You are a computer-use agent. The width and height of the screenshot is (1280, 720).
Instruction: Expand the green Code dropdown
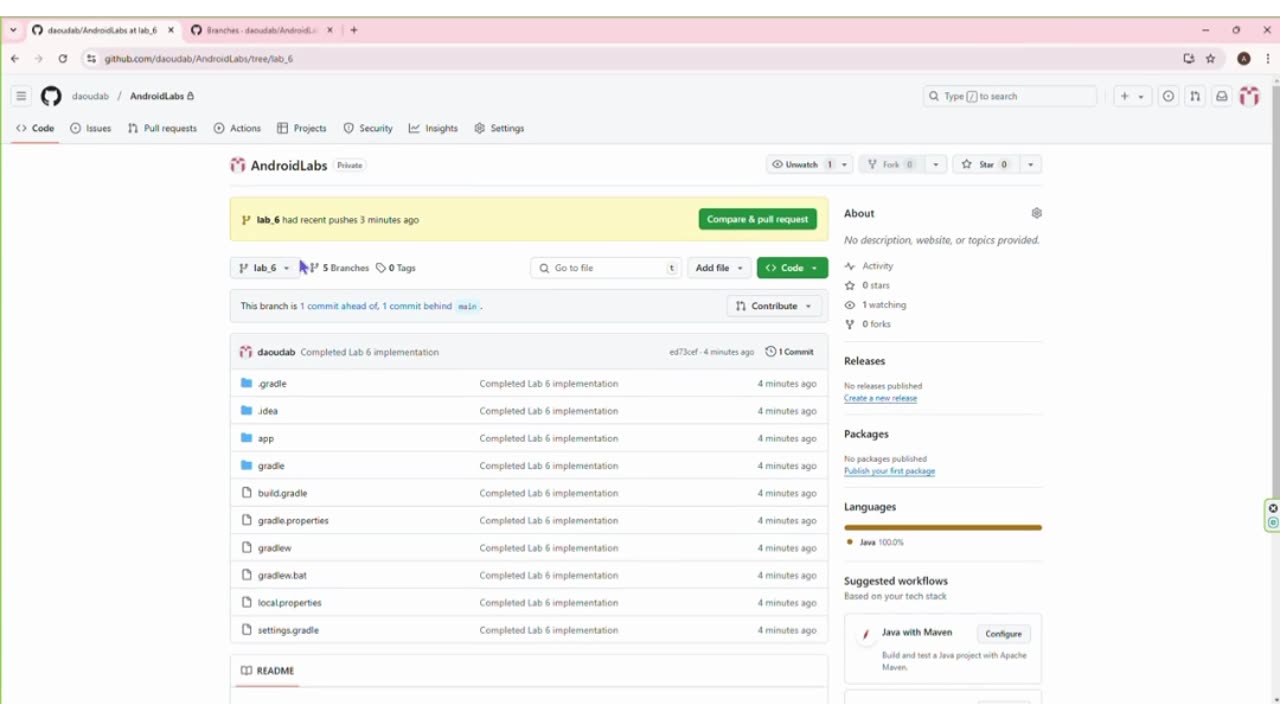[792, 268]
